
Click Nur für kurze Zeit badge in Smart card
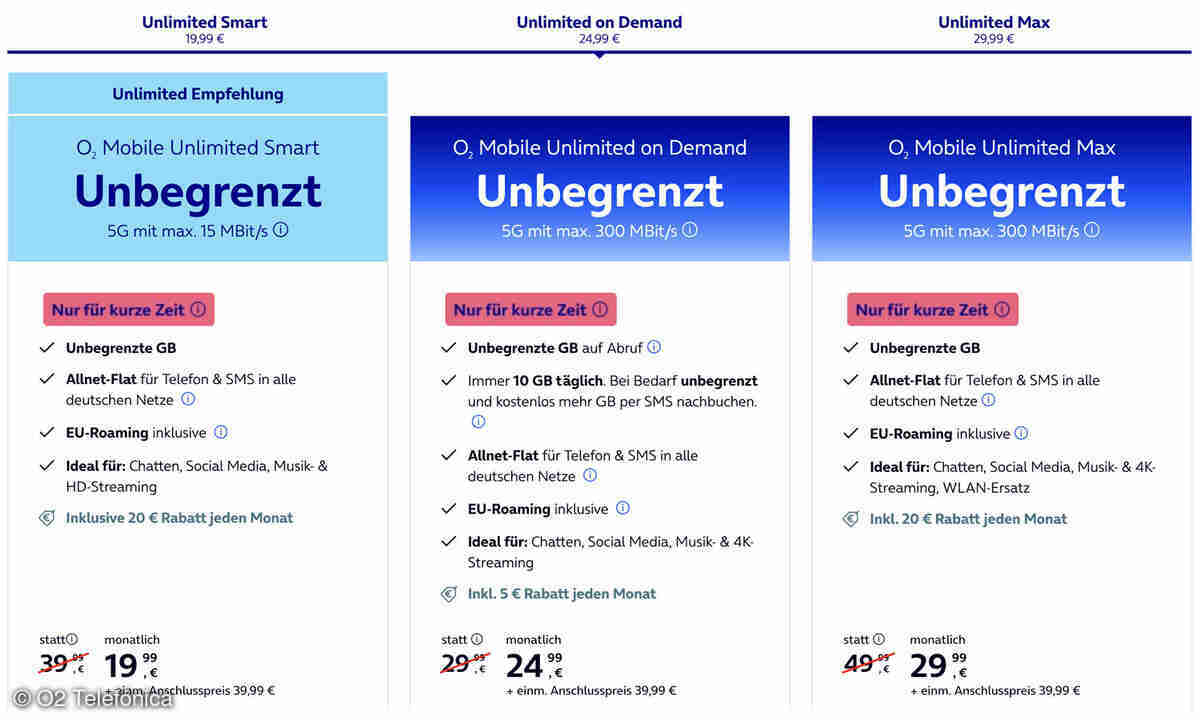pos(129,309)
